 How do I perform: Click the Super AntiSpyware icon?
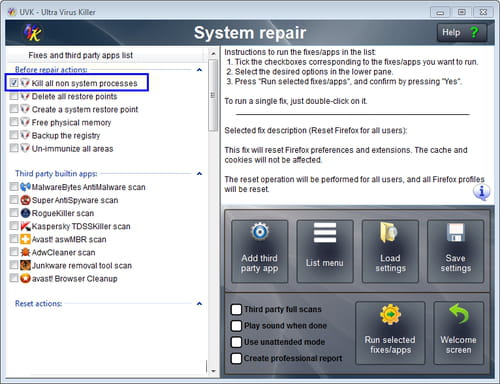click(25, 200)
